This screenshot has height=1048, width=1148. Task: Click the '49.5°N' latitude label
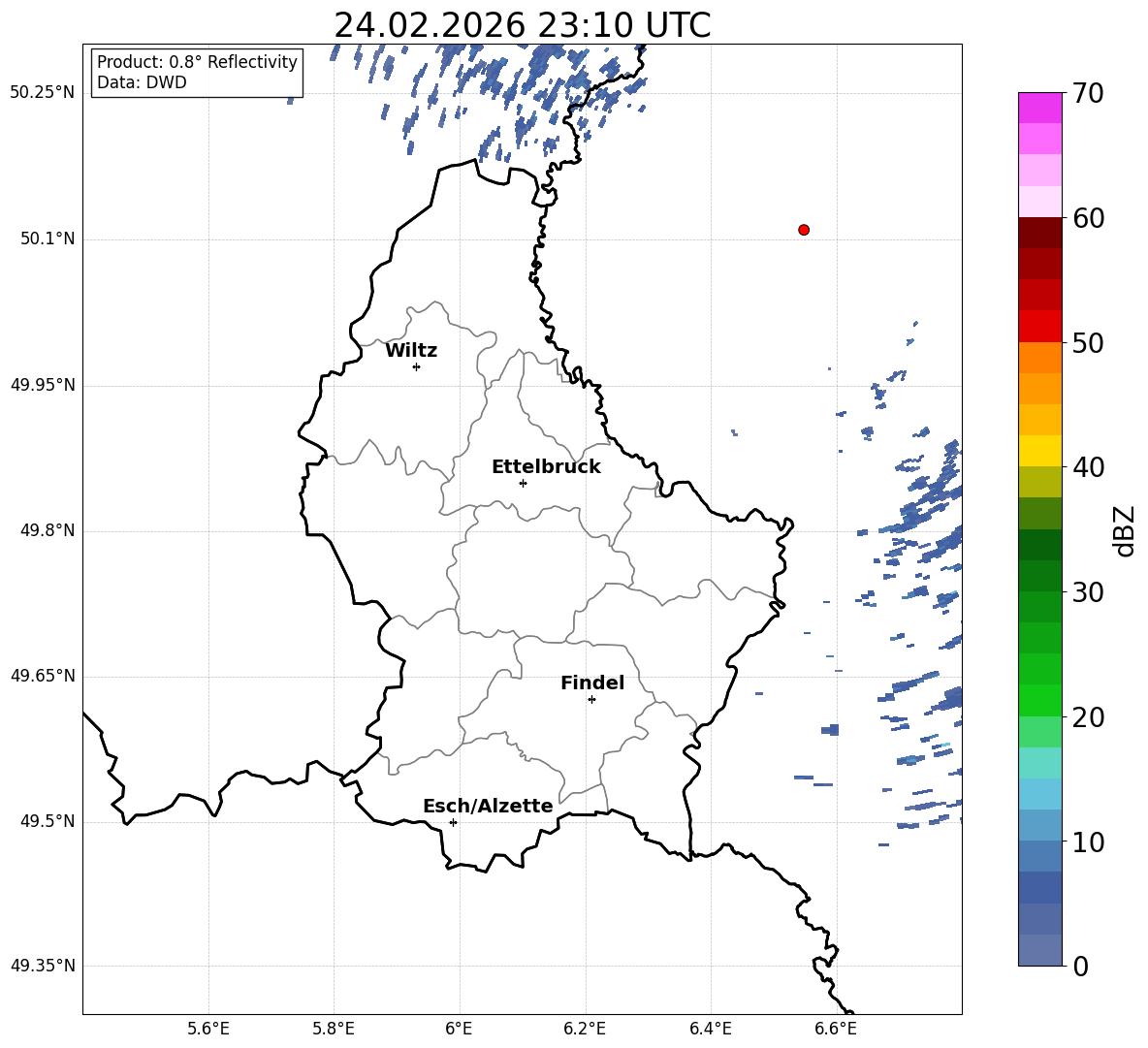click(x=48, y=821)
